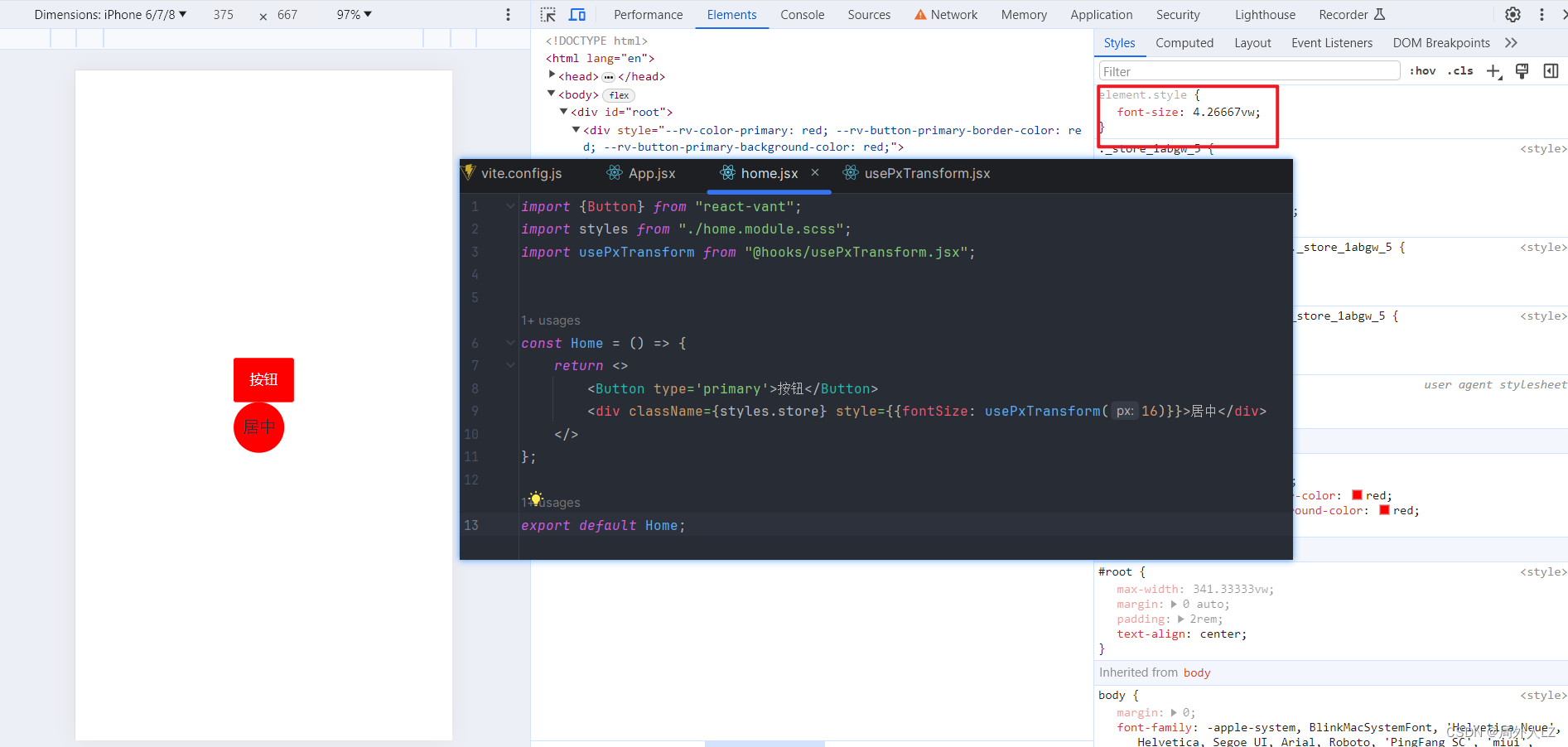The height and width of the screenshot is (747, 1568).
Task: Activate the inspect element picker tool
Action: (x=548, y=14)
